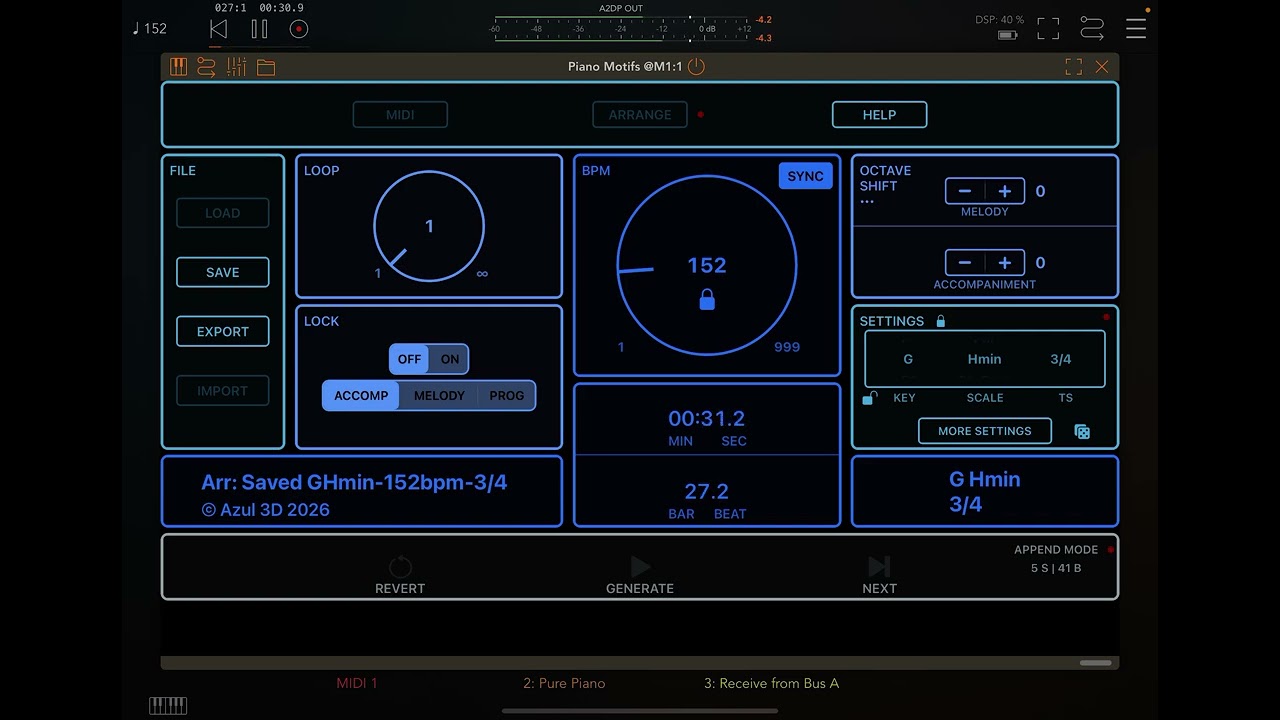Decrease MELODY octave with minus button
1280x720 pixels.
pyautogui.click(x=965, y=191)
